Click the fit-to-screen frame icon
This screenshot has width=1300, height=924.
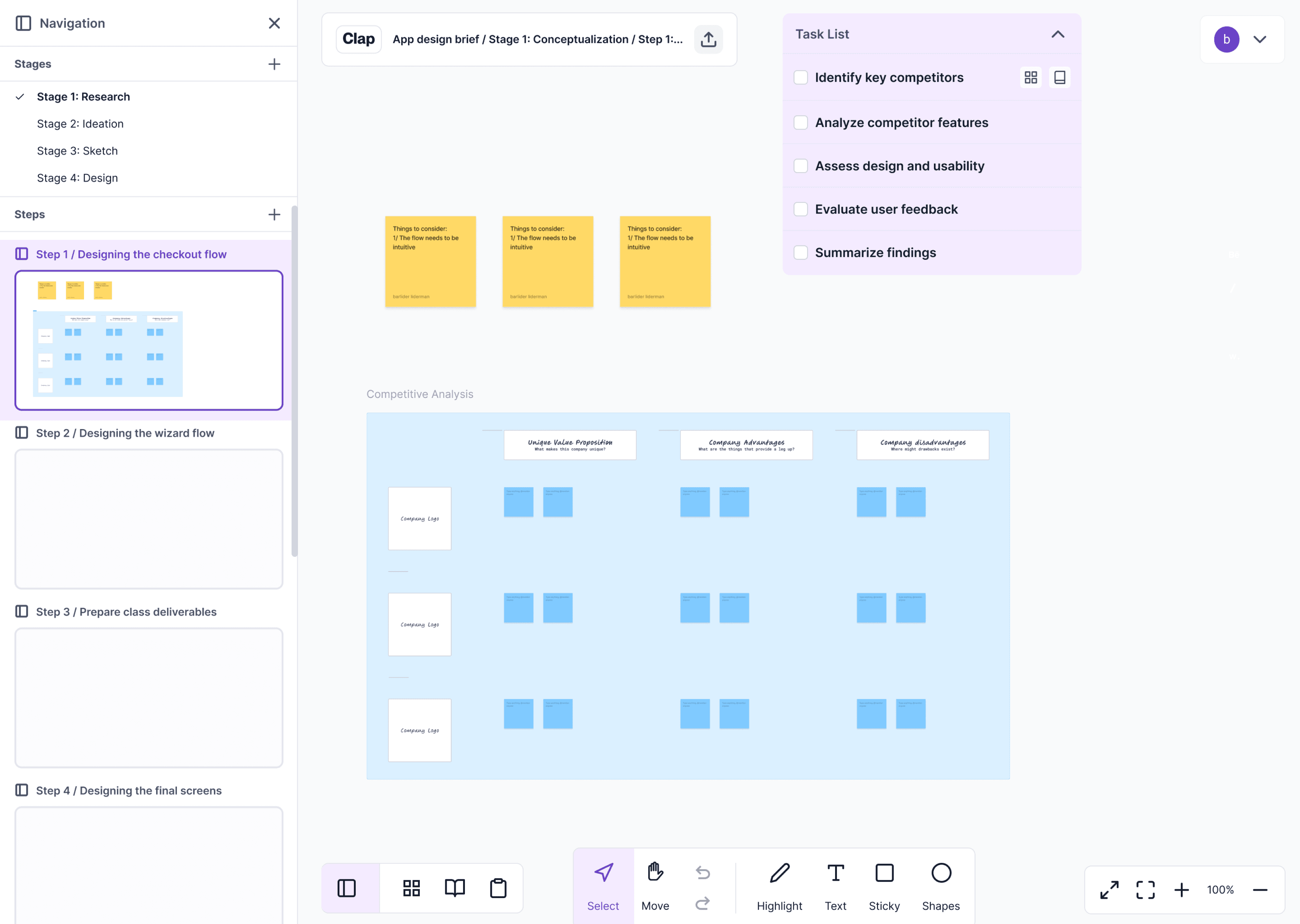click(1145, 889)
